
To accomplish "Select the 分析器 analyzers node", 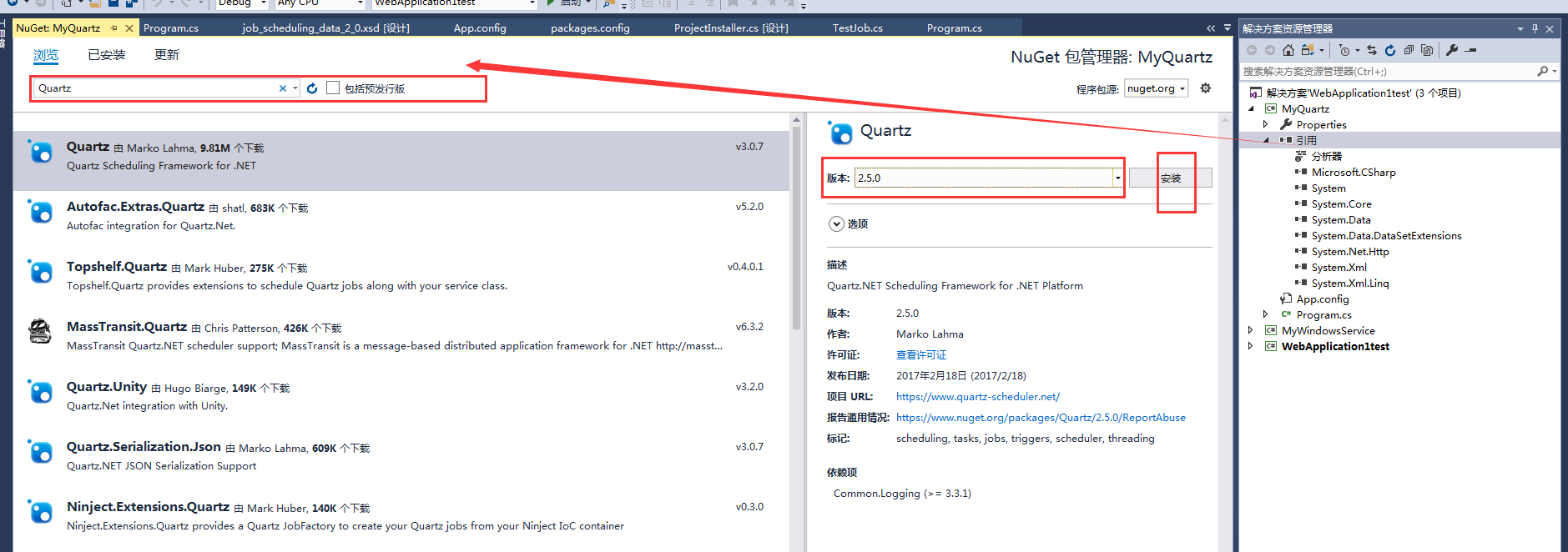I will point(1327,156).
